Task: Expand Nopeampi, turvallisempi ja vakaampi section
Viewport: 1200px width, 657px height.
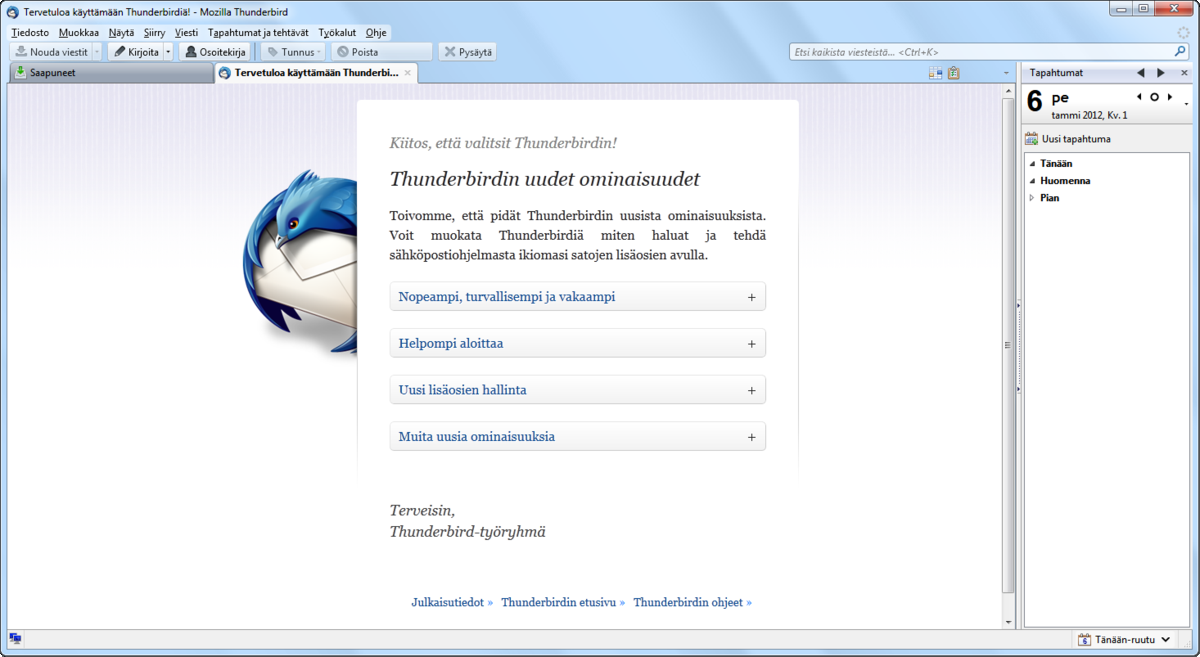Action: coord(578,297)
